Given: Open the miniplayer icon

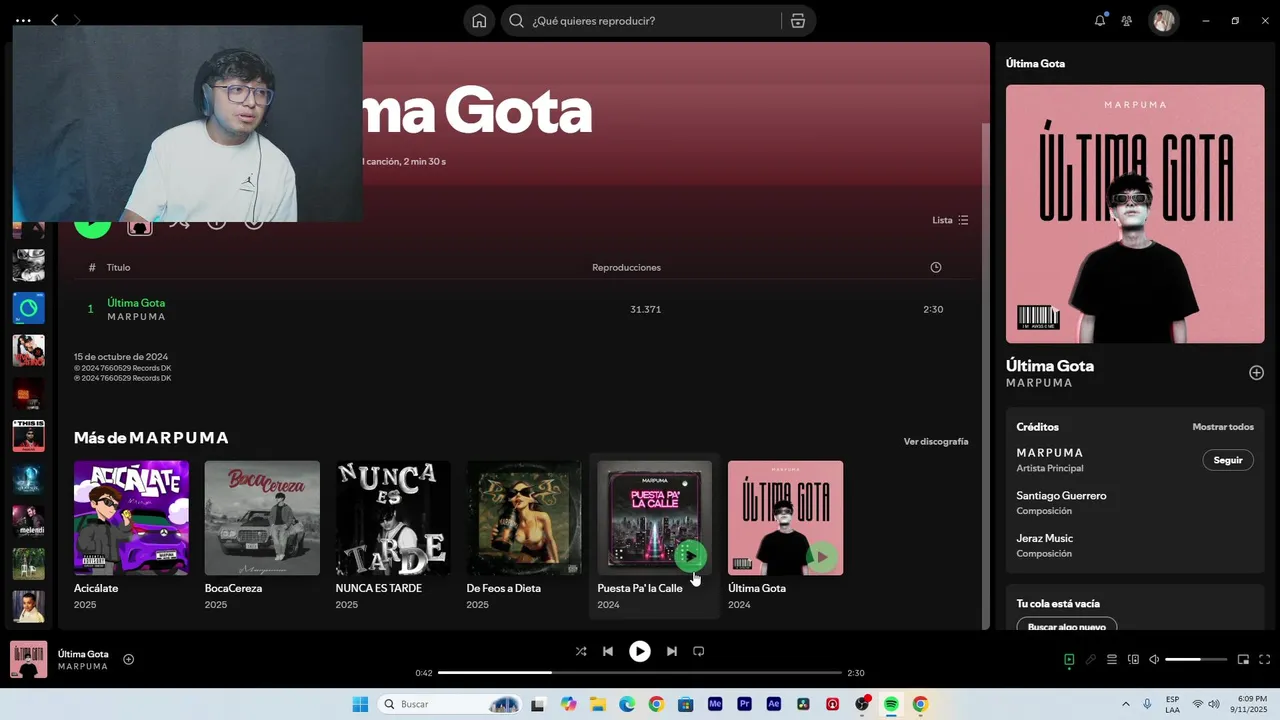Looking at the screenshot, I should coord(1243,659).
